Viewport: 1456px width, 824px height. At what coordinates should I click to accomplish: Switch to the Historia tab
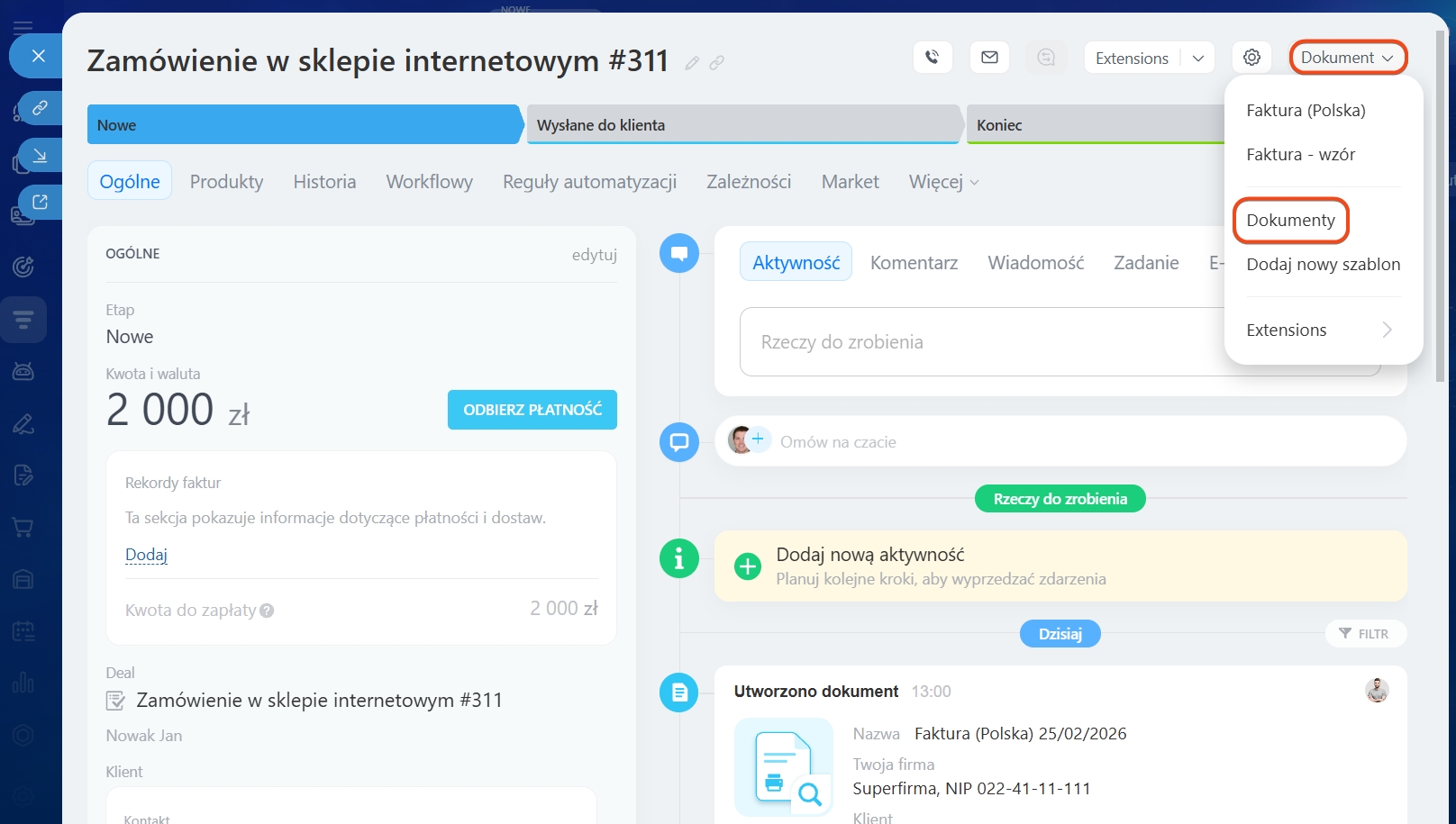(x=324, y=181)
